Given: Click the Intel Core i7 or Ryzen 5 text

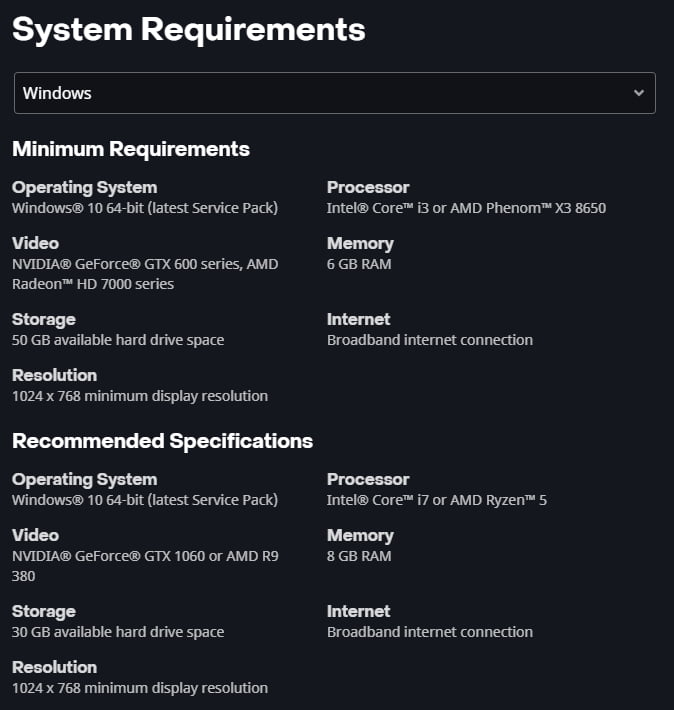Looking at the screenshot, I should pyautogui.click(x=437, y=500).
